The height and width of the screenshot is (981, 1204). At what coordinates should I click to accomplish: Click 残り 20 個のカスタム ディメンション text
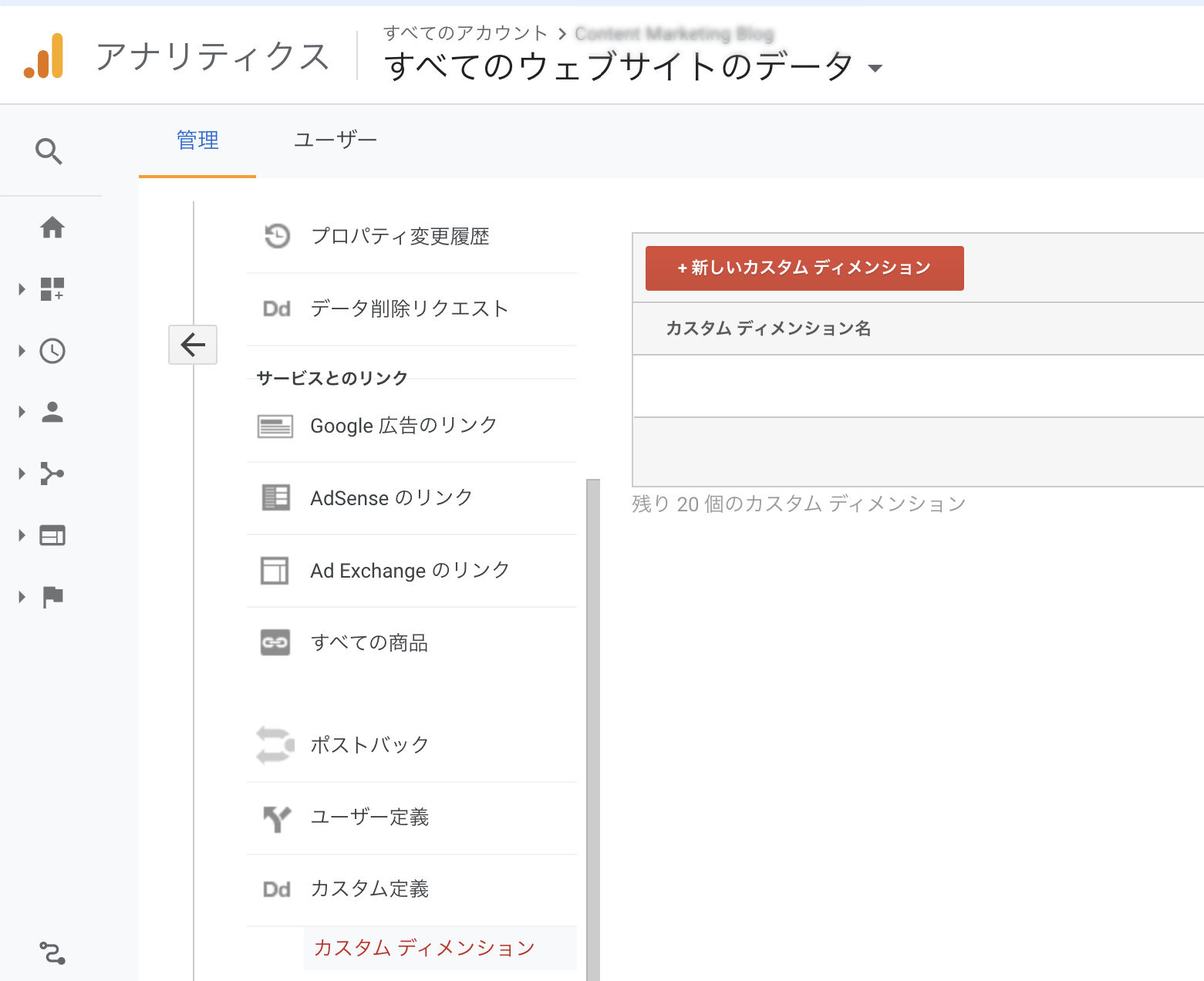(798, 504)
